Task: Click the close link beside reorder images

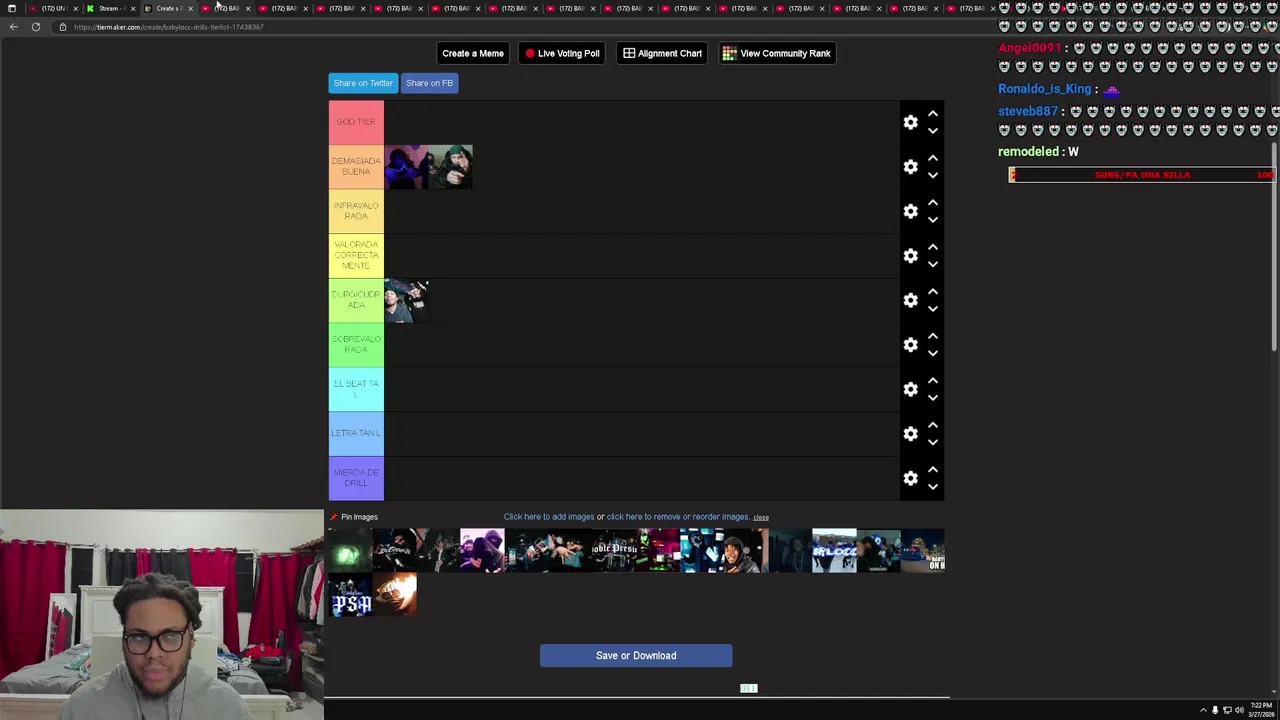Action: click(x=761, y=517)
